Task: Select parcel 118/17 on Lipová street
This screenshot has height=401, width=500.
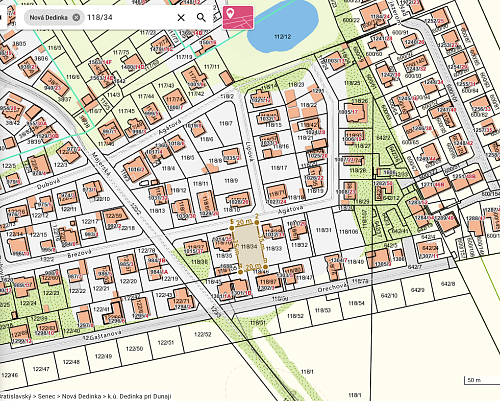Action: tap(279, 168)
